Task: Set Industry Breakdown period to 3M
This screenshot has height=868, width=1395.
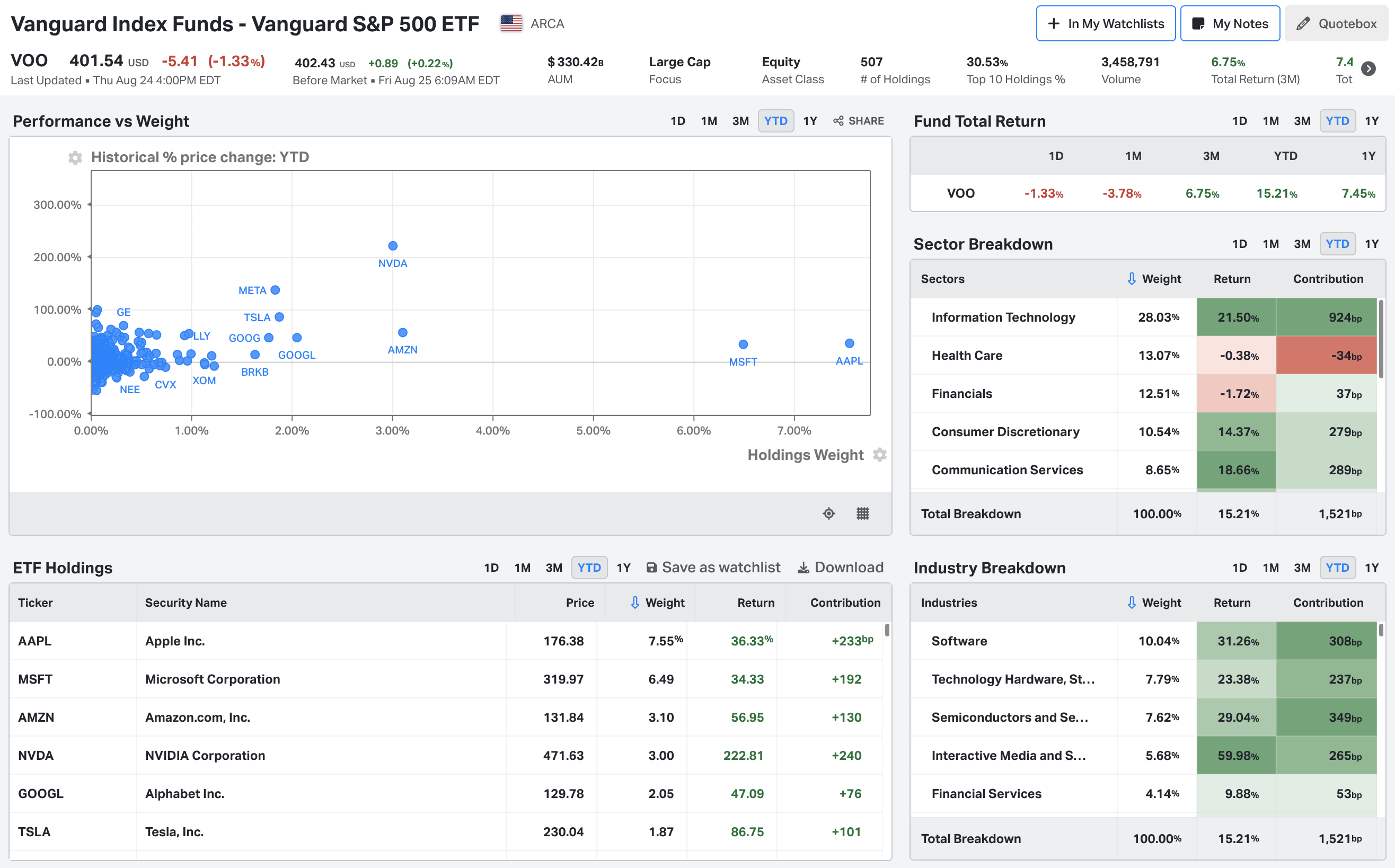Action: [1302, 568]
